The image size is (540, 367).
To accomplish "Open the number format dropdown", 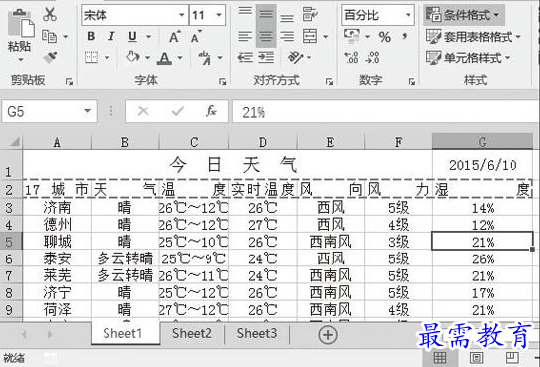I will click(x=408, y=15).
